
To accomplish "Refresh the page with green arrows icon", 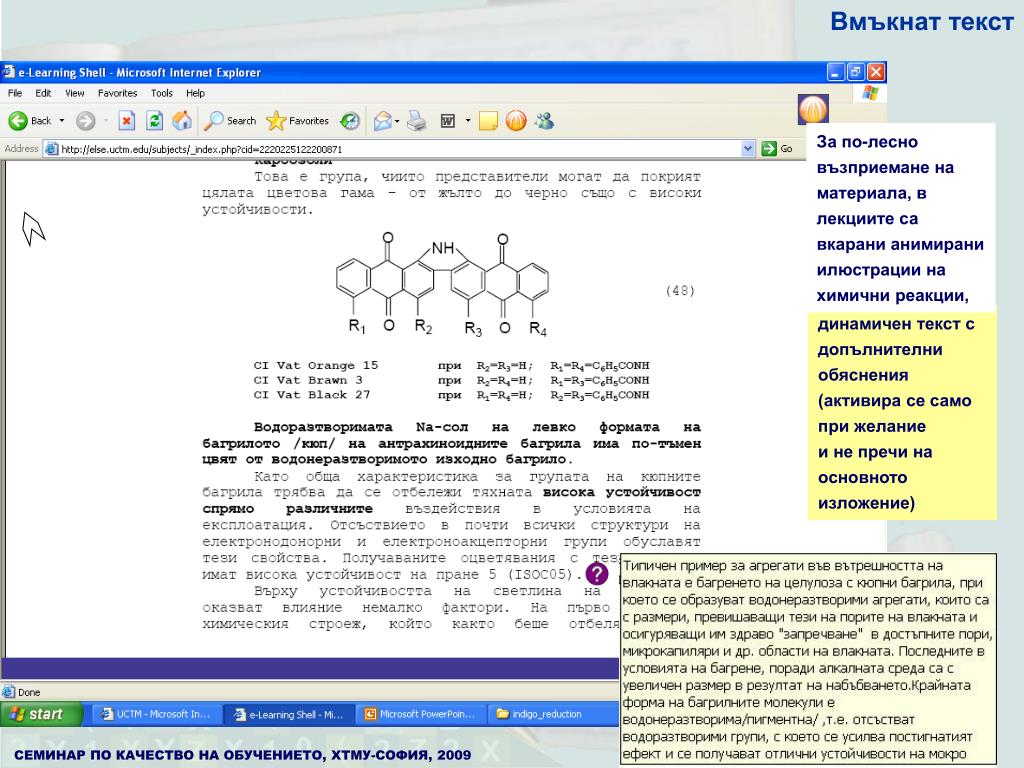I will 155,121.
